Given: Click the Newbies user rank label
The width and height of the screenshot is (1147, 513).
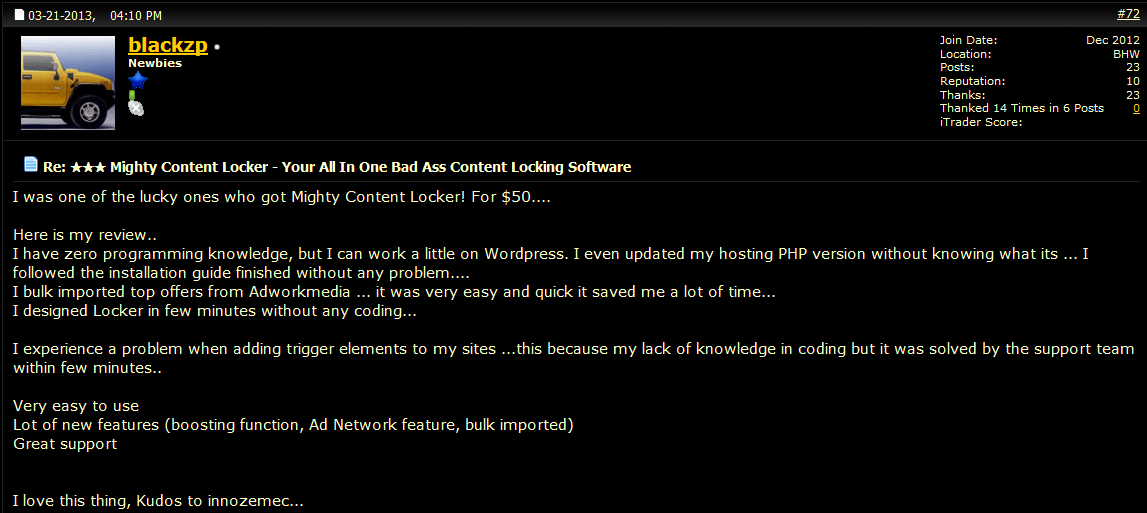Looking at the screenshot, I should 155,64.
